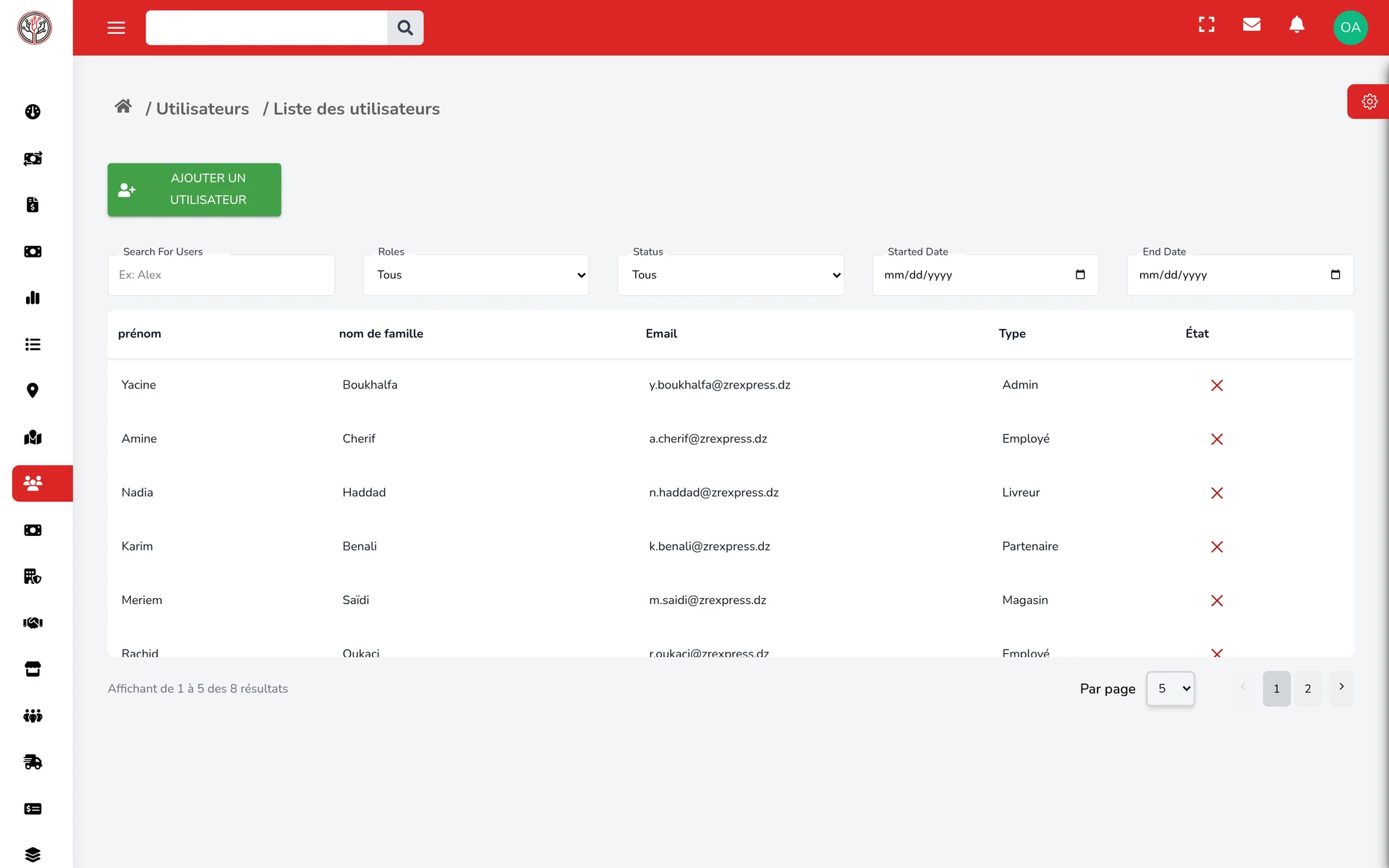Open the fast delivery truck sidebar icon

tap(33, 762)
